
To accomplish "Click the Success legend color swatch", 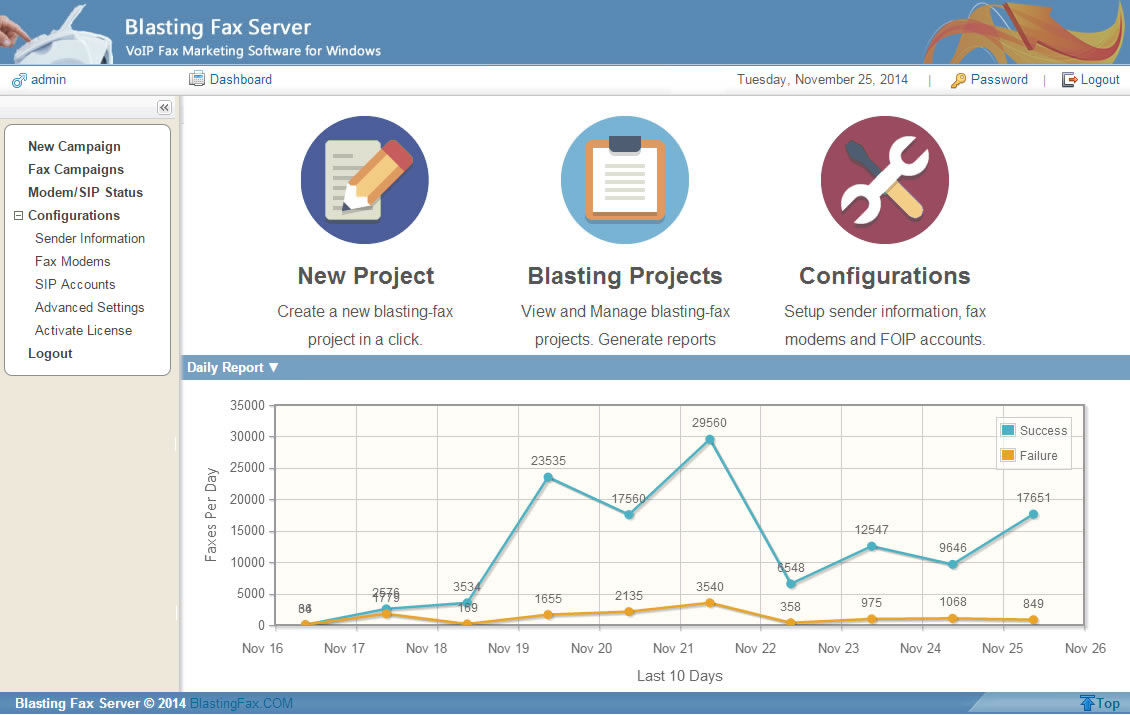I will [x=1008, y=430].
